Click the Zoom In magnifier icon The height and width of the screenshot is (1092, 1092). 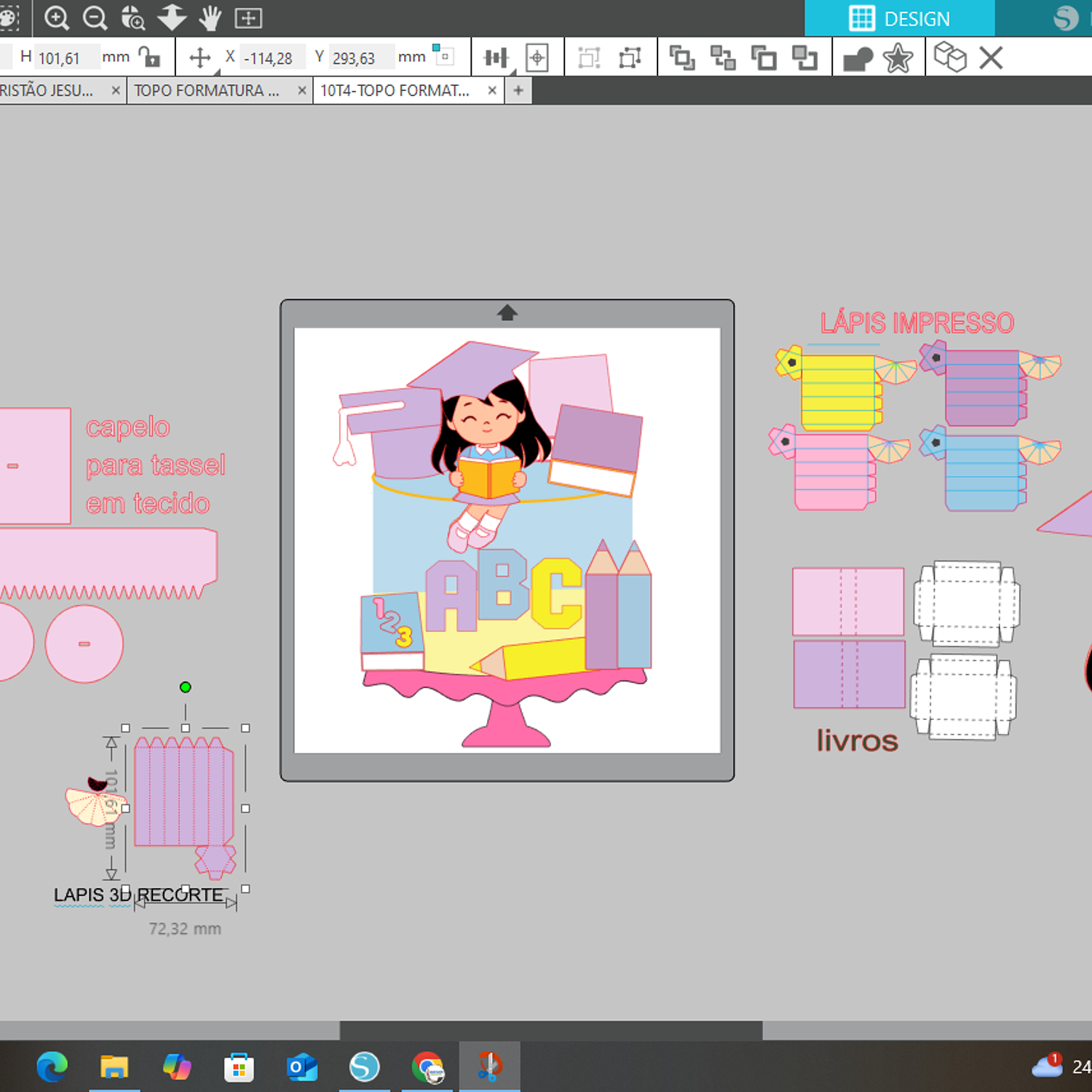click(x=57, y=17)
